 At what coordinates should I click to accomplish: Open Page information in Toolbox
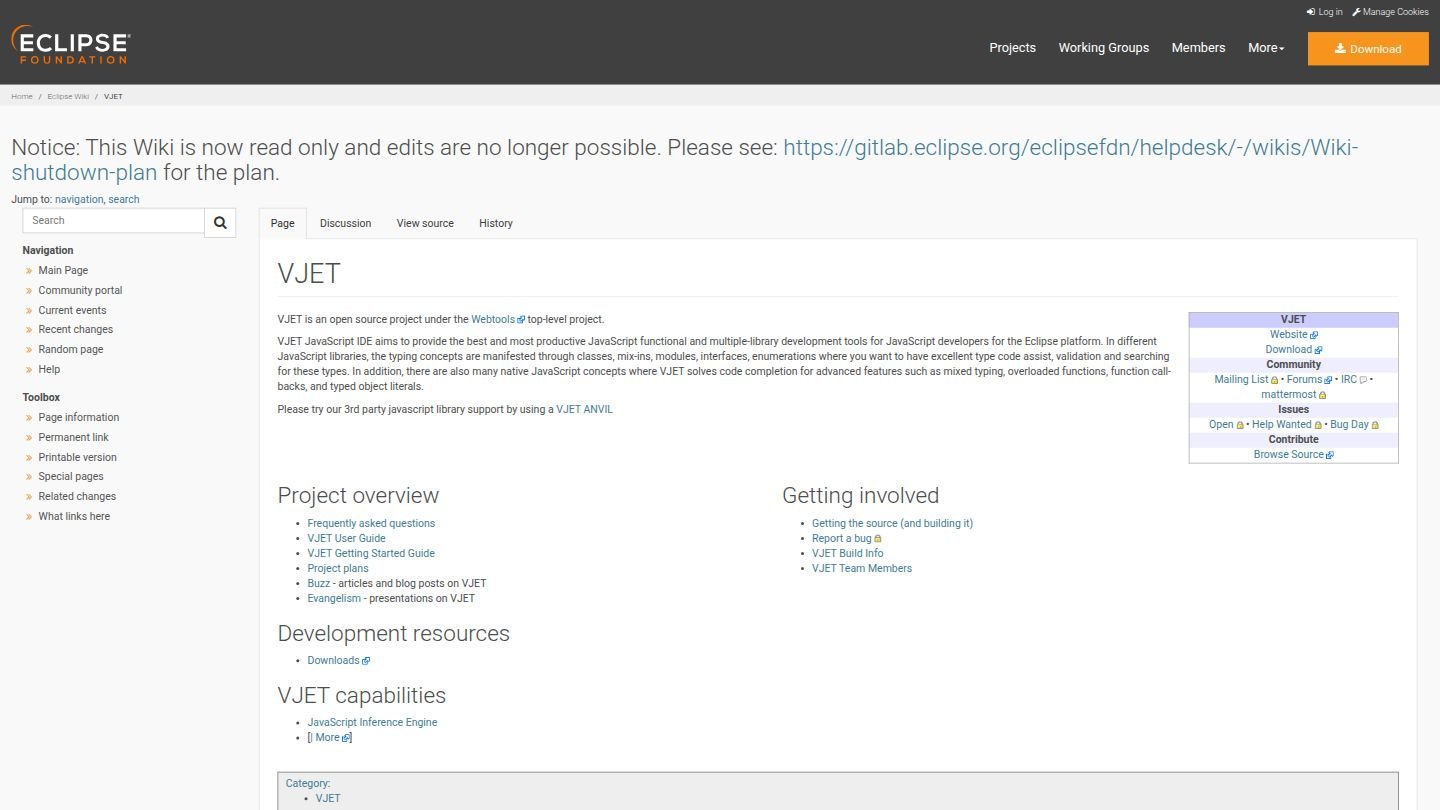(79, 417)
